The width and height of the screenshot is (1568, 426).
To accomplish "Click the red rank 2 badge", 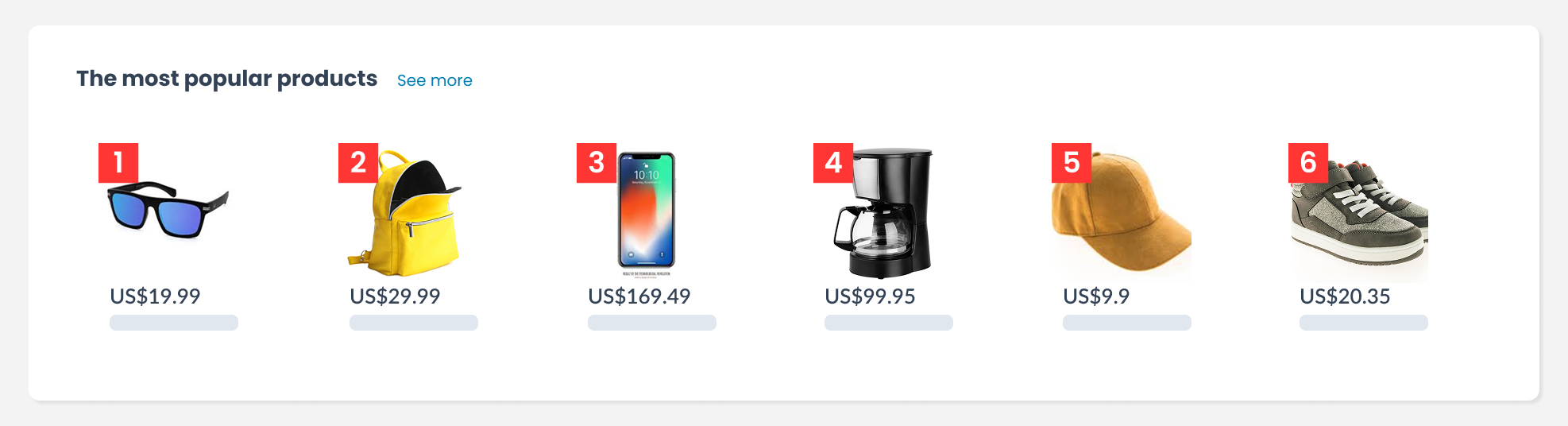I will click(x=357, y=162).
